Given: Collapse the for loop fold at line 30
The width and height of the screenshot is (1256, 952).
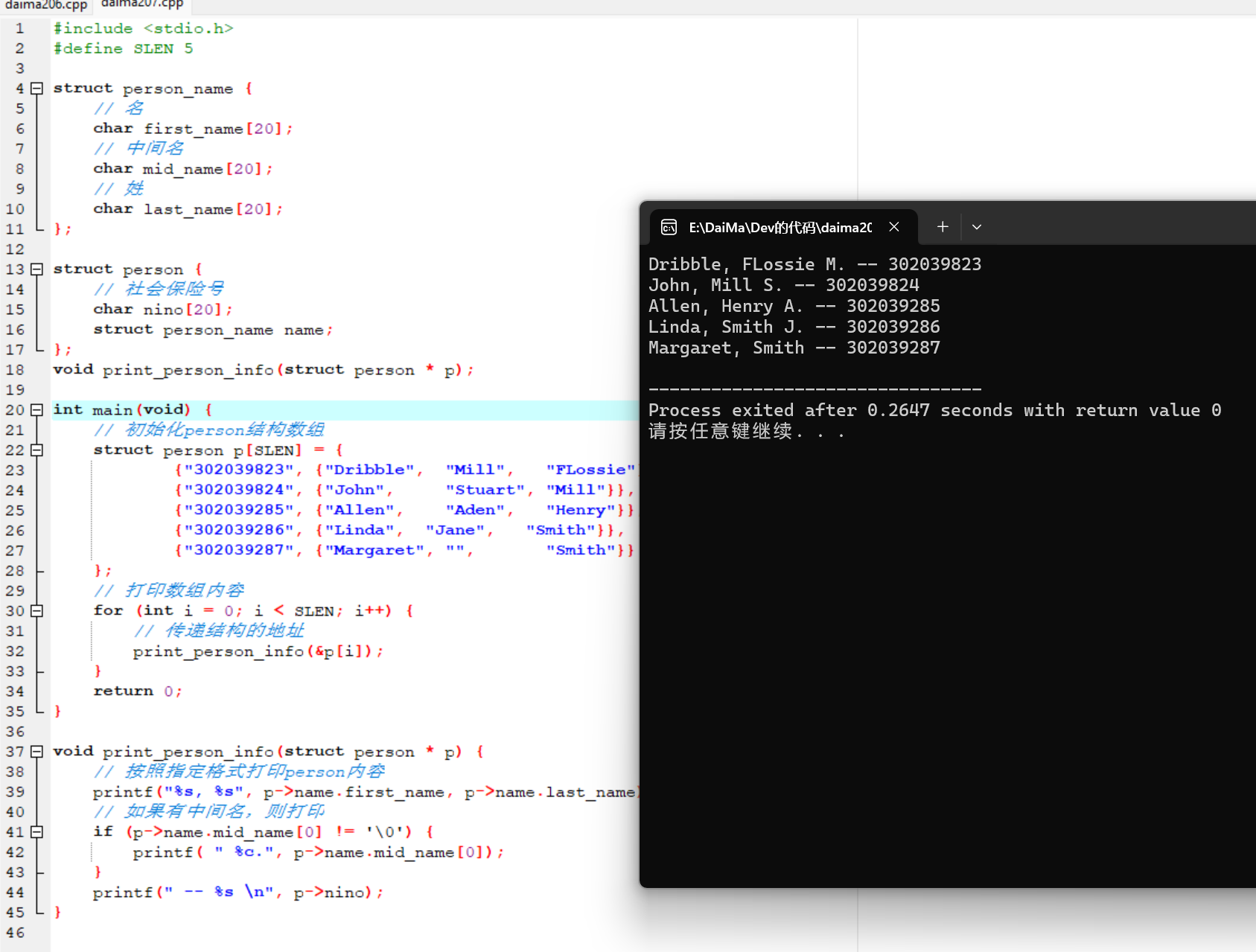Looking at the screenshot, I should coord(36,611).
